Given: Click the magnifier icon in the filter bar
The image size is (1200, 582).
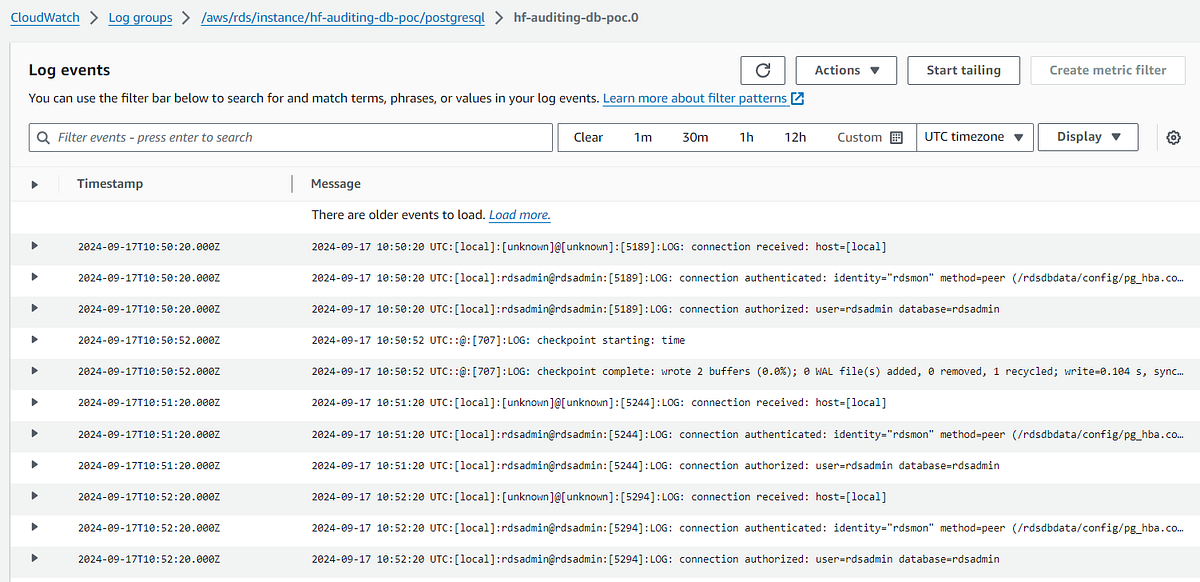Looking at the screenshot, I should click(x=43, y=137).
